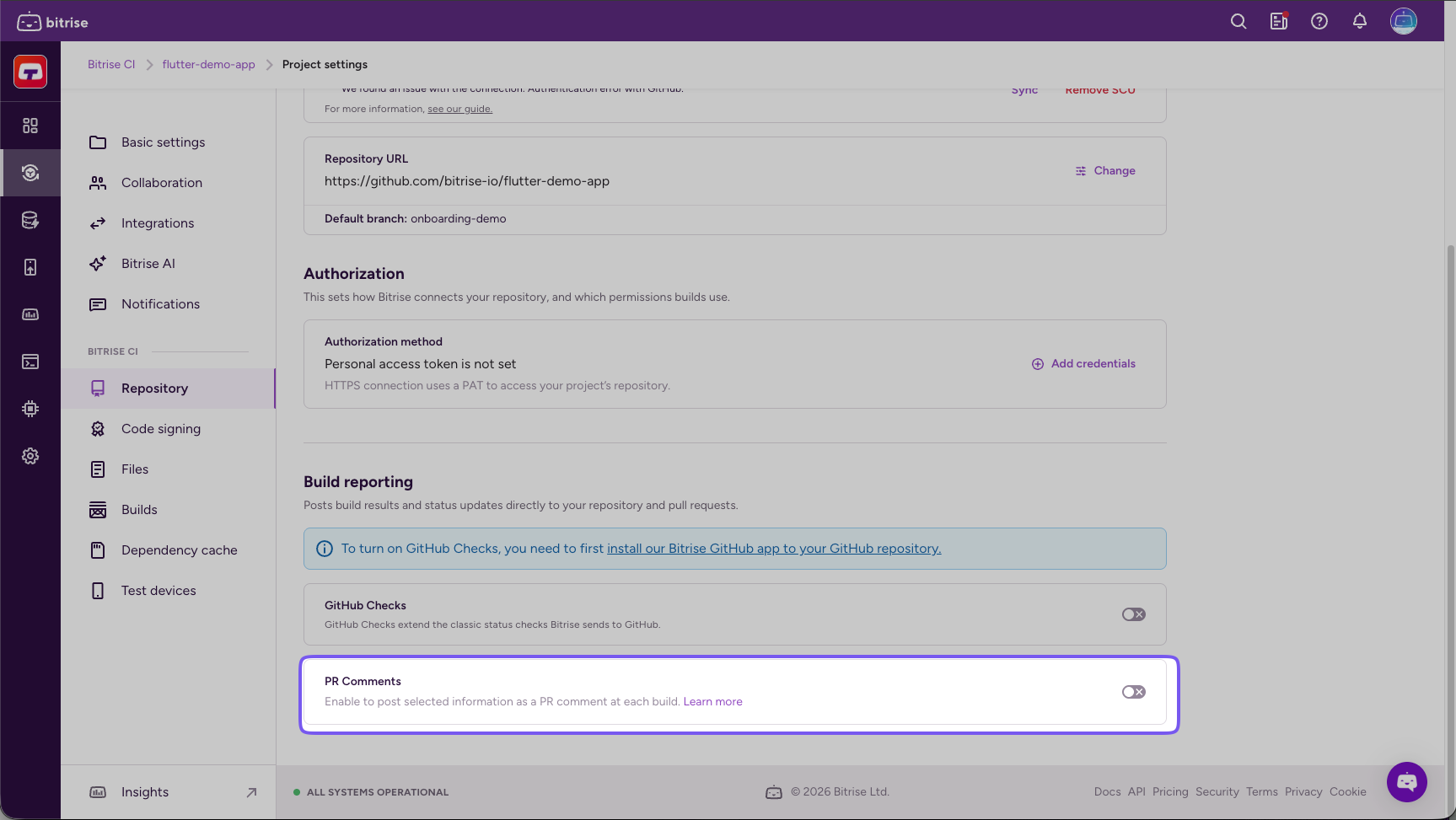Viewport: 1456px width, 820px height.
Task: Open the release notes news icon
Action: coord(1279,22)
